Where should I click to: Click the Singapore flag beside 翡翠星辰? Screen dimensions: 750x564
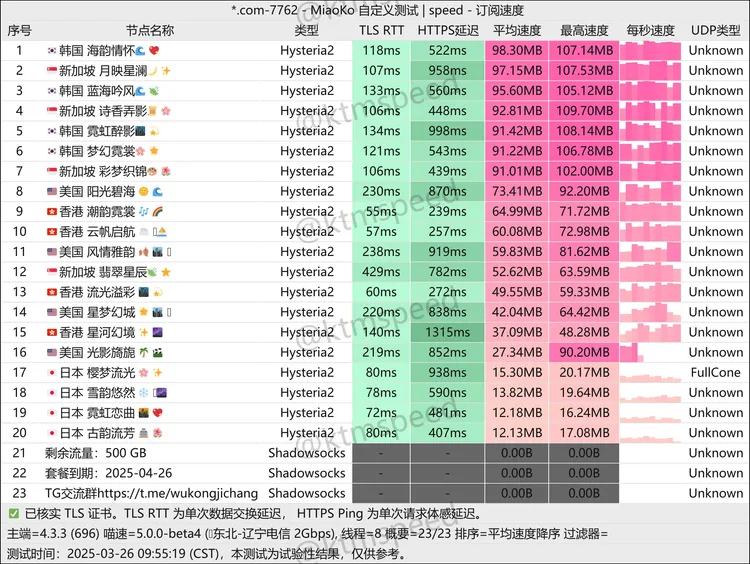[51, 272]
